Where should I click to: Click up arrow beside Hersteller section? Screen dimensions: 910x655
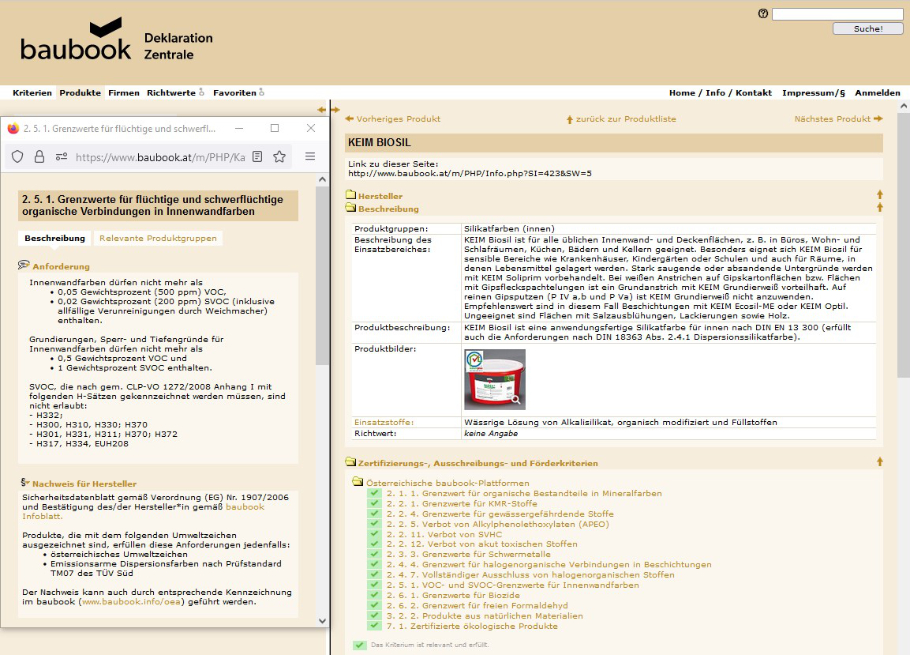[880, 194]
